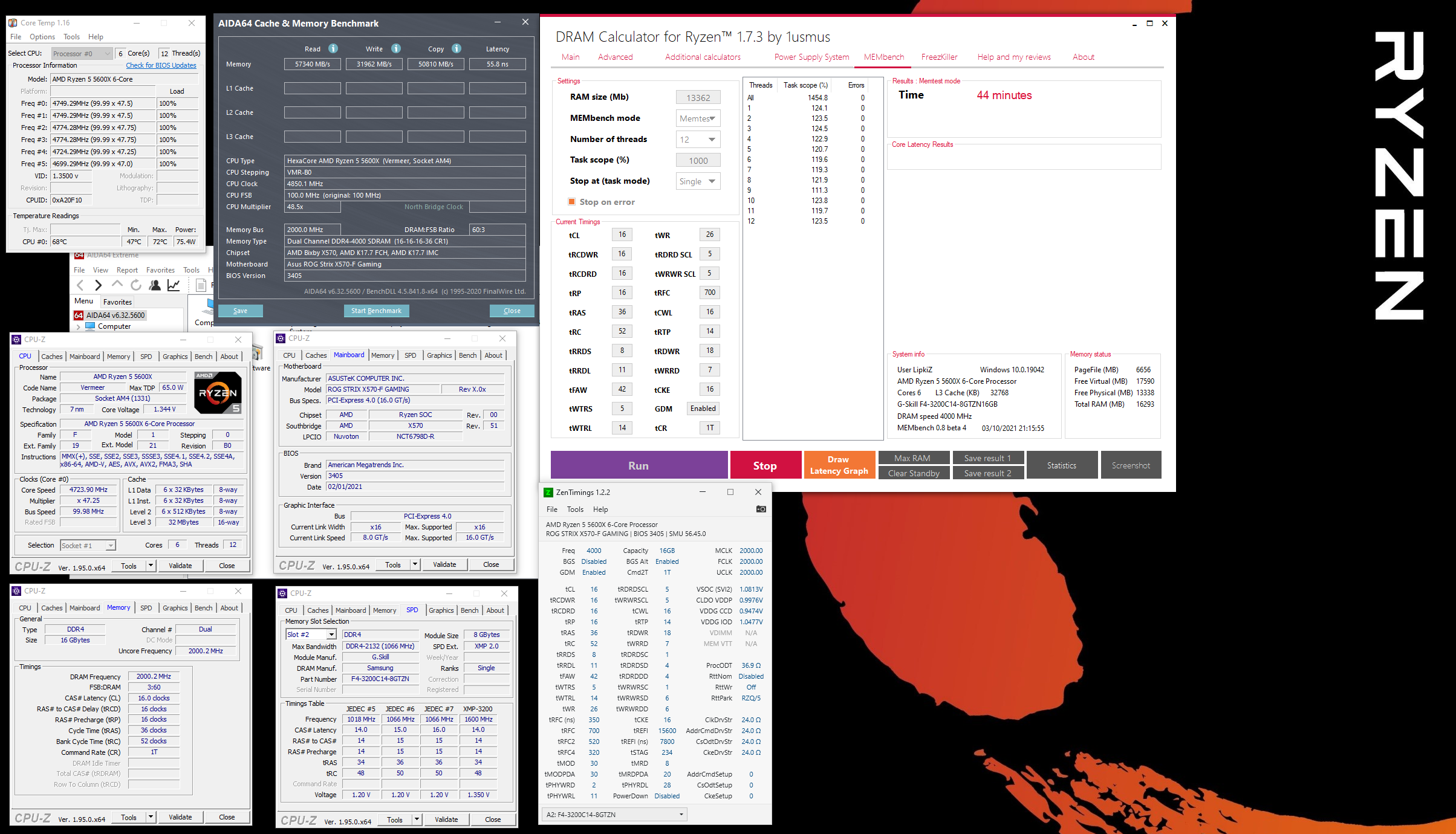
Task: Click the CPU-Z Mainboard window title icon
Action: point(281,338)
